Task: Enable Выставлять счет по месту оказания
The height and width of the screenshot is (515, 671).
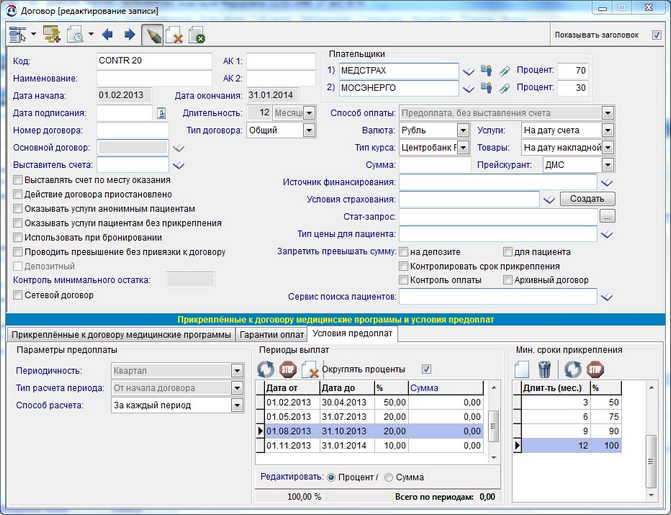Action: click(x=18, y=180)
